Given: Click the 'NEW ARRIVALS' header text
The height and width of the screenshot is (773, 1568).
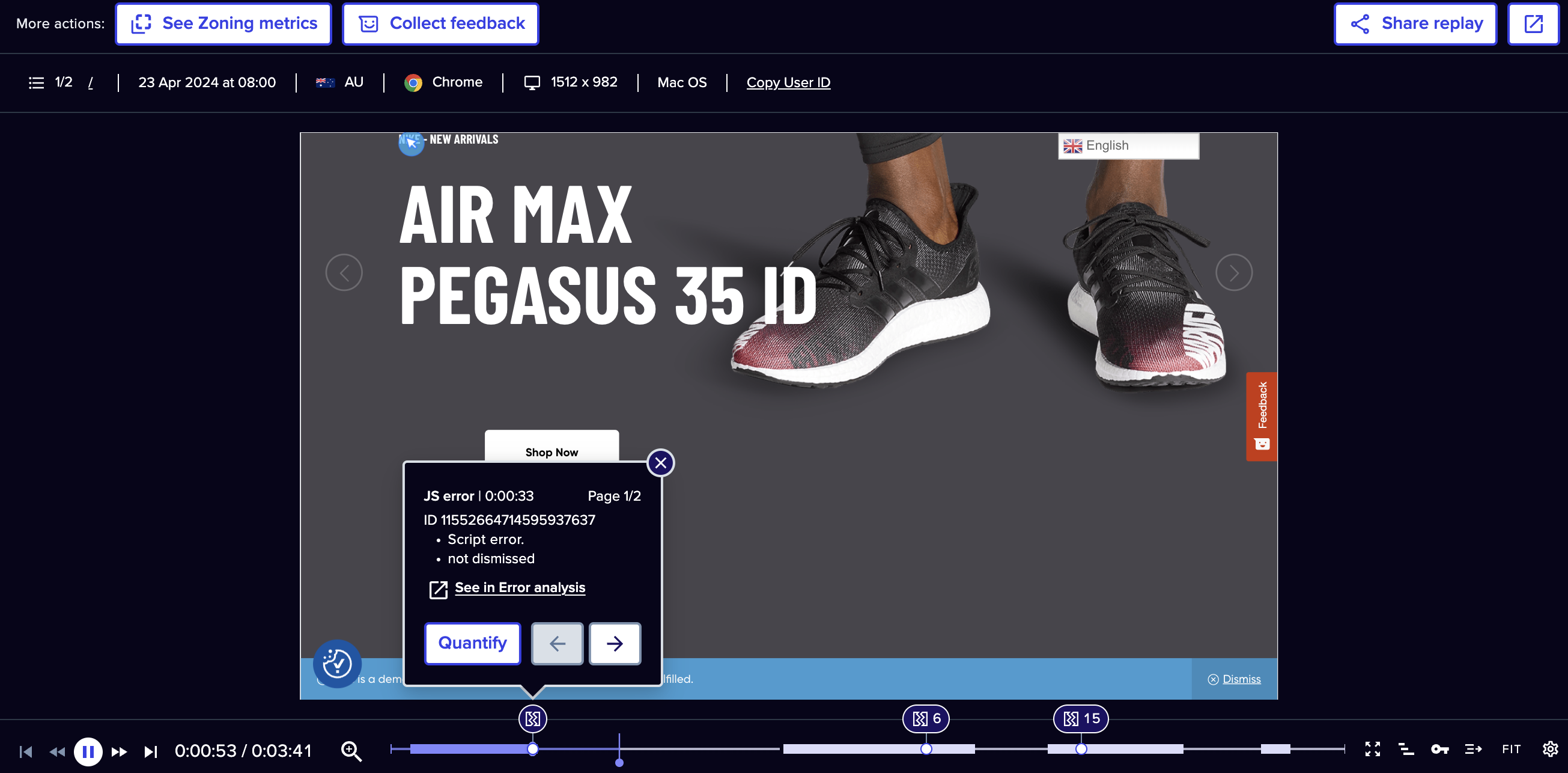Looking at the screenshot, I should pyautogui.click(x=464, y=139).
